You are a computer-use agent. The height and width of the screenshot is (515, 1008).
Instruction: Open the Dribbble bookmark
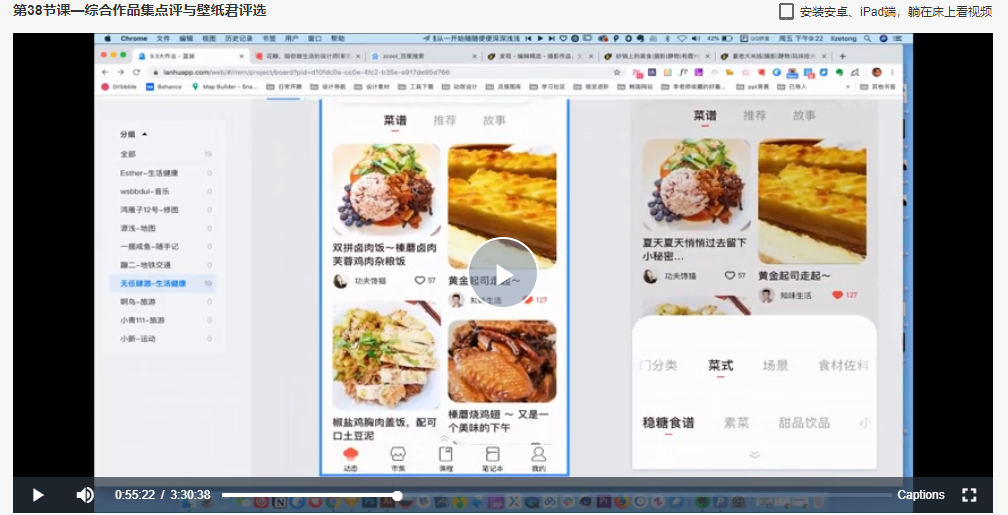[x=119, y=86]
